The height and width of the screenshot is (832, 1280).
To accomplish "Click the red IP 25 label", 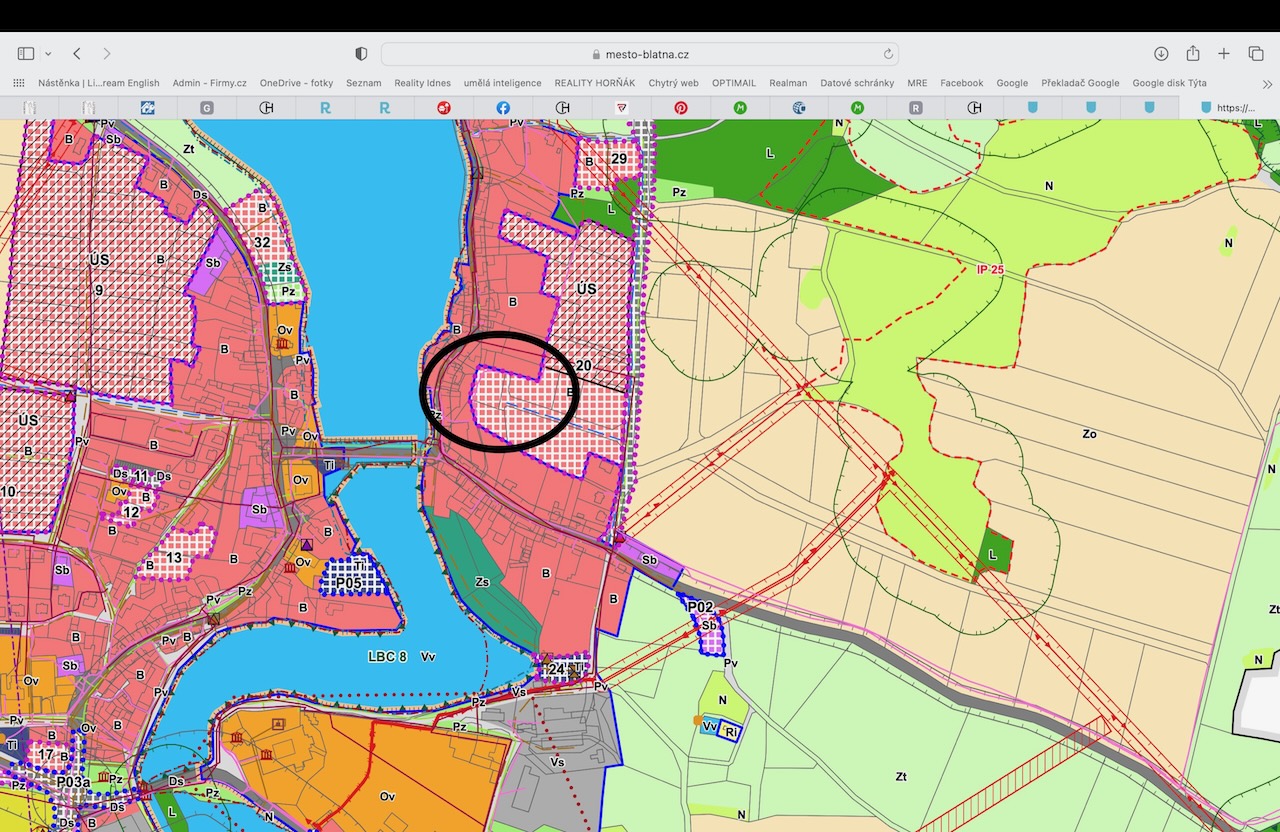I will point(990,270).
